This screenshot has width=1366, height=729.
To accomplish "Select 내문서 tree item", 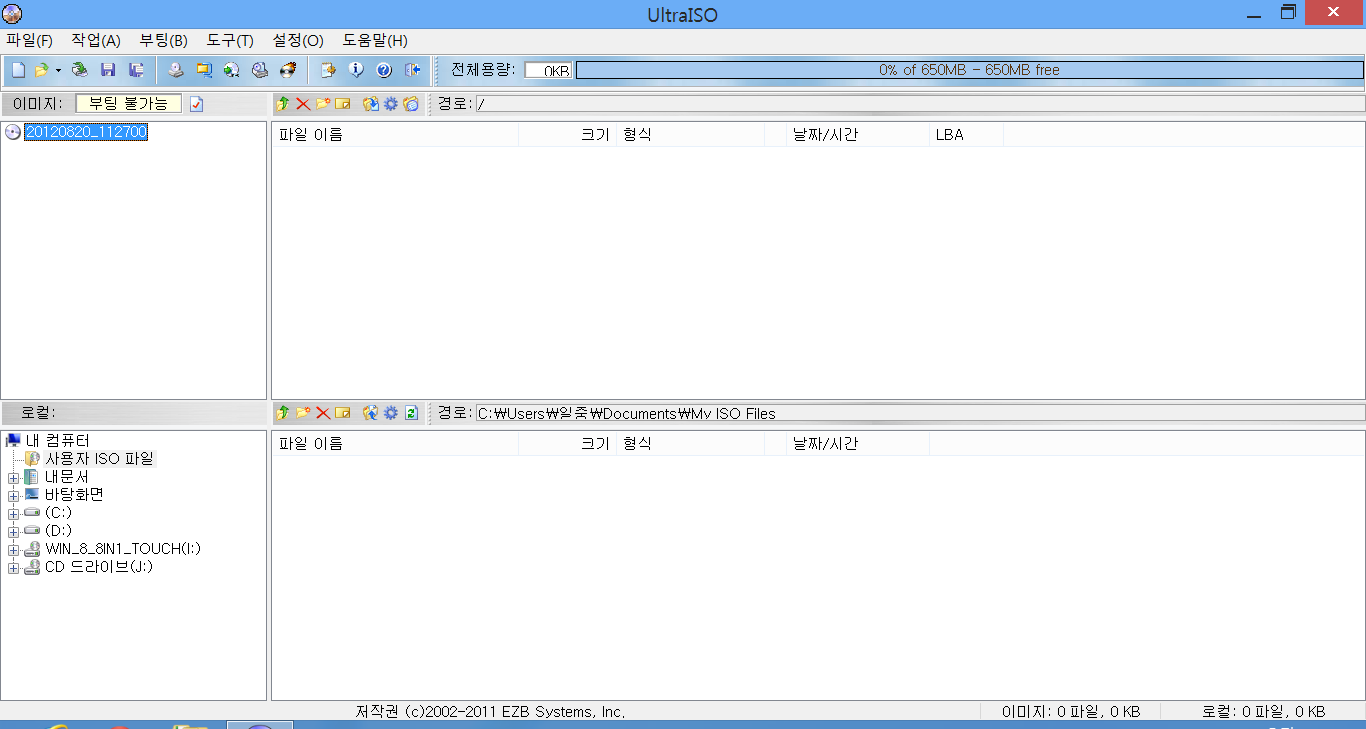I will [x=66, y=477].
